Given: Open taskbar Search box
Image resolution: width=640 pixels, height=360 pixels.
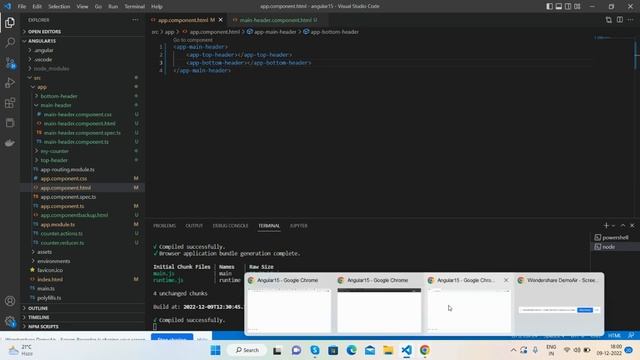Looking at the screenshot, I should tap(247, 350).
